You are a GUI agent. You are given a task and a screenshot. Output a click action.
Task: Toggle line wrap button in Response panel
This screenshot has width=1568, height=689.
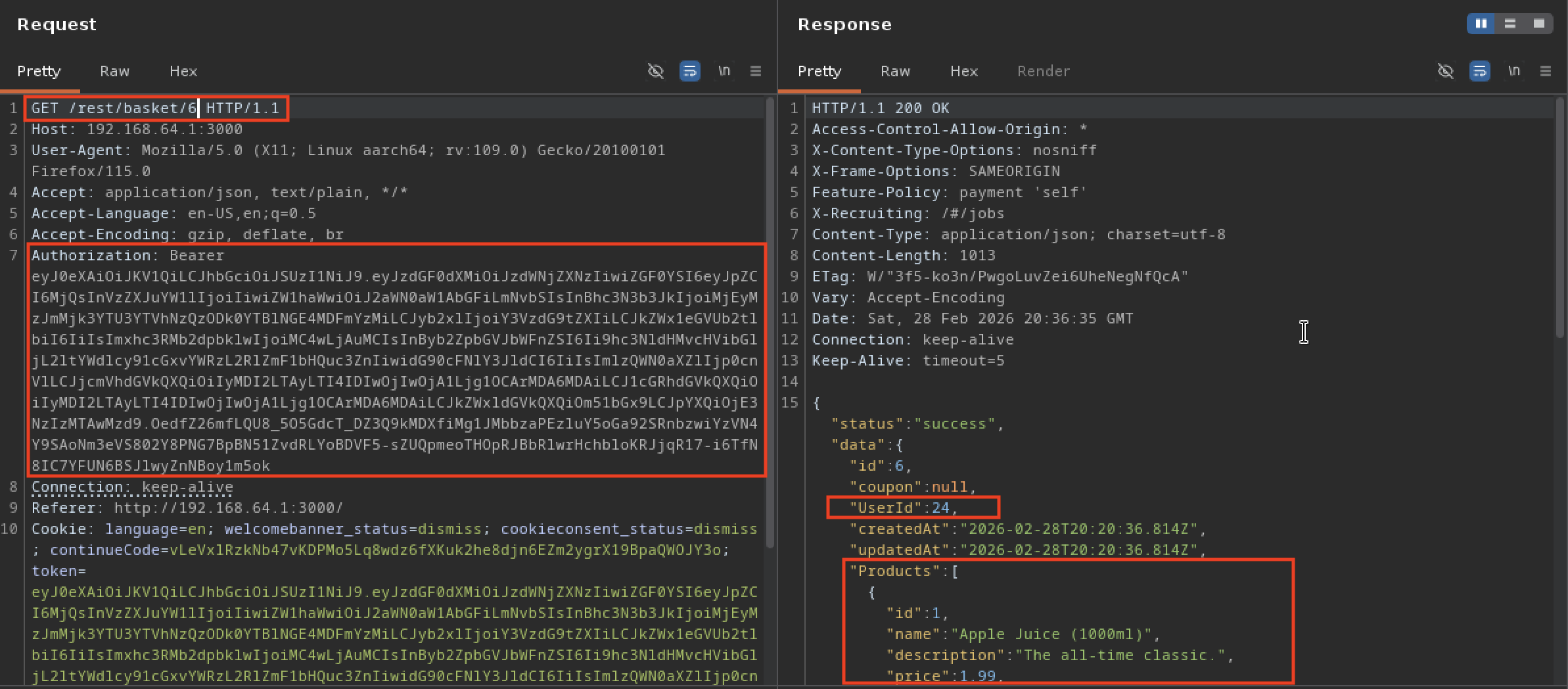[1479, 71]
